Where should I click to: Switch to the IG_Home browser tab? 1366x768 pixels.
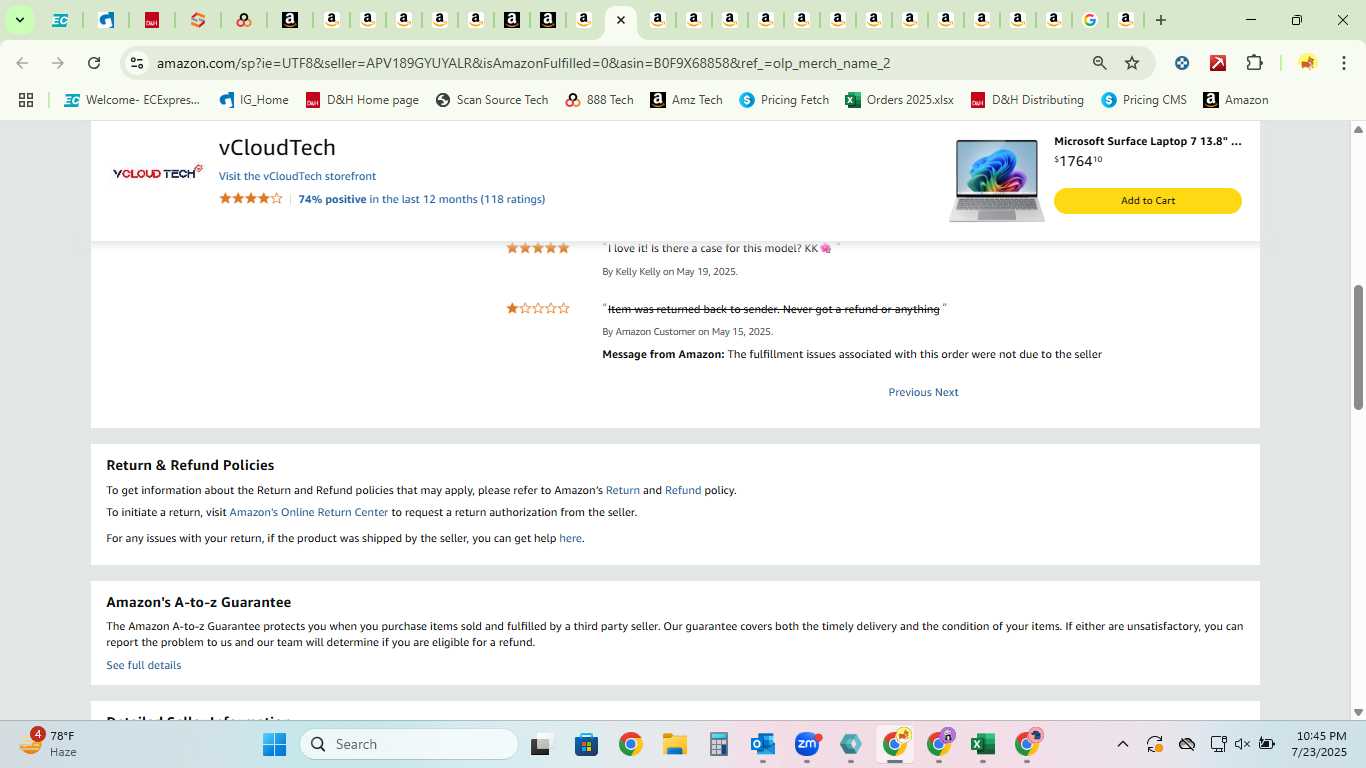106,20
